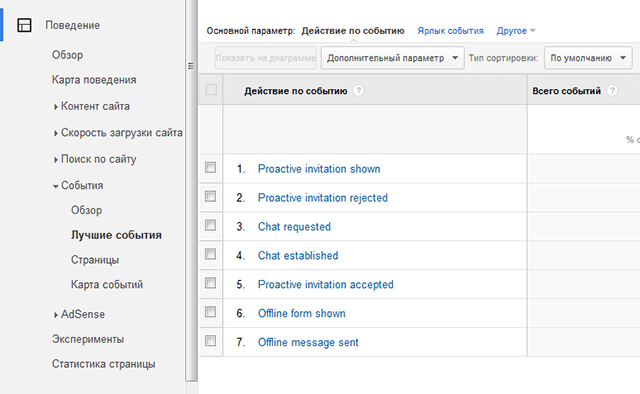Open the По умолчанию sort type dropdown
This screenshot has width=640, height=394.
point(588,58)
